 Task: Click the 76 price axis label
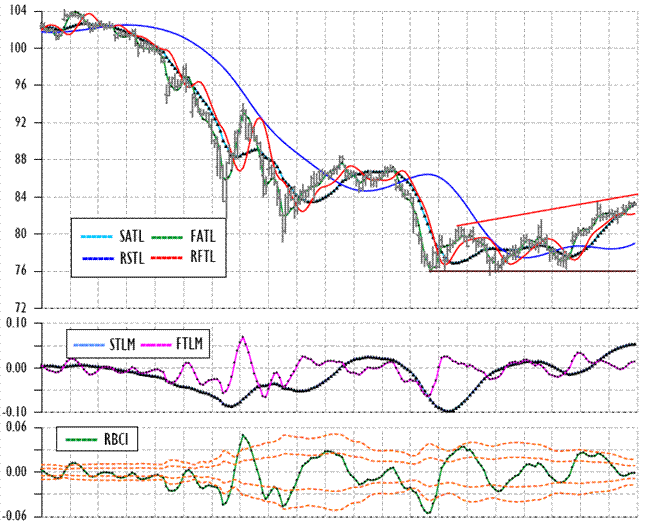(x=22, y=271)
